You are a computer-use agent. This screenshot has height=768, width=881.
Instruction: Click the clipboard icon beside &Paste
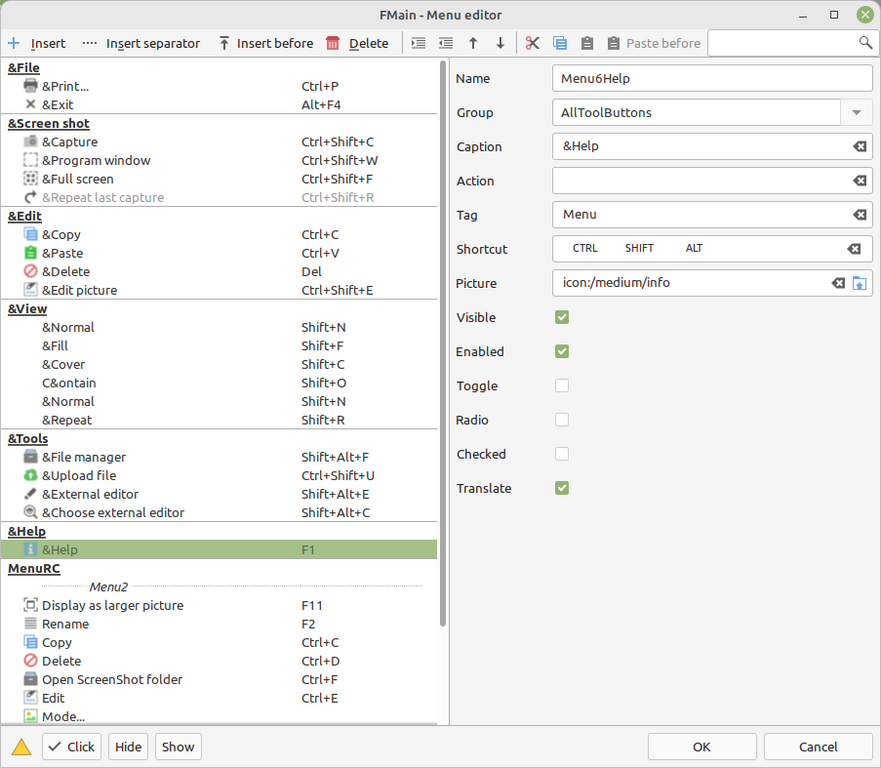click(x=30, y=253)
